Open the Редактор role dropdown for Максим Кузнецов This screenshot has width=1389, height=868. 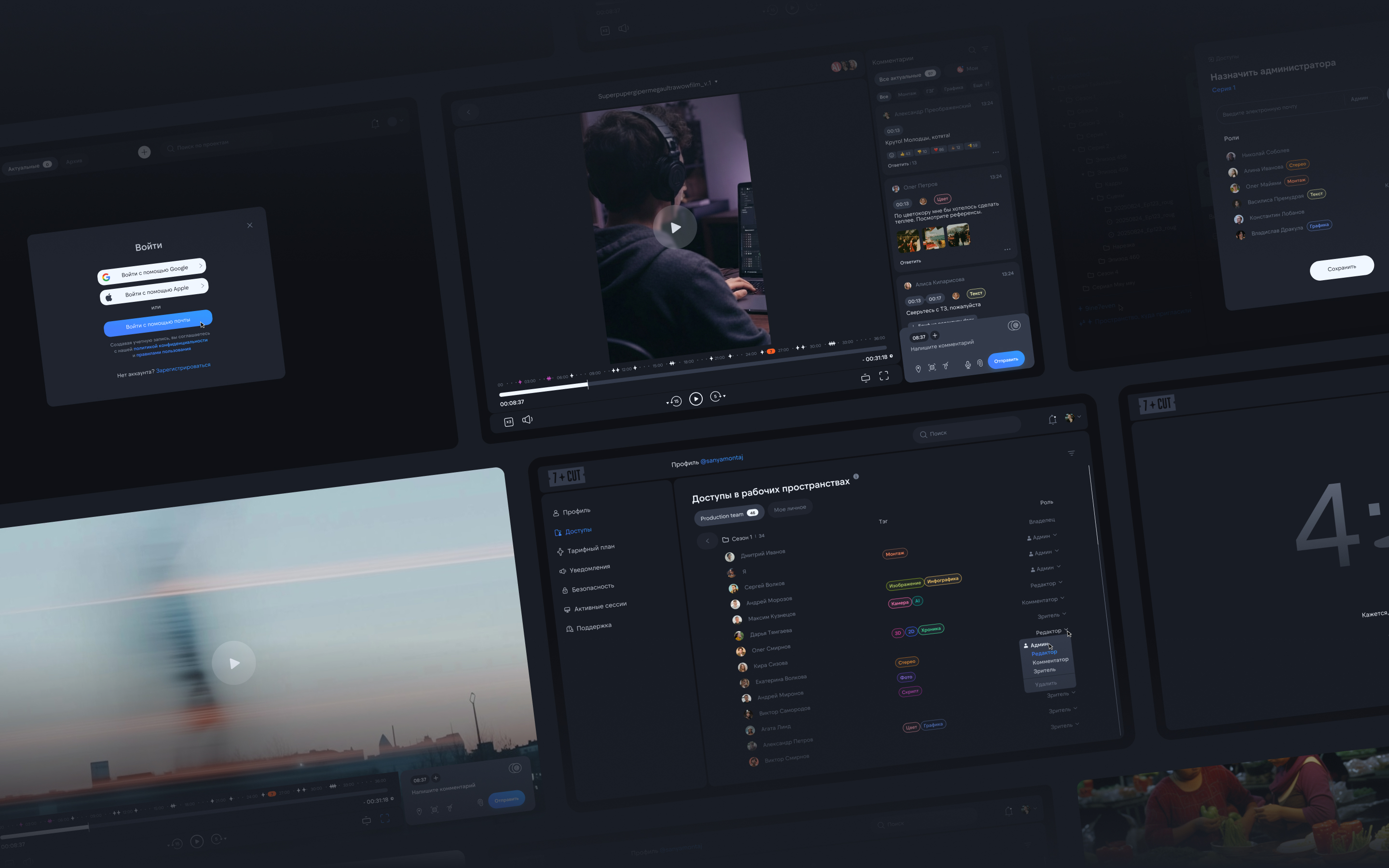click(x=1047, y=584)
